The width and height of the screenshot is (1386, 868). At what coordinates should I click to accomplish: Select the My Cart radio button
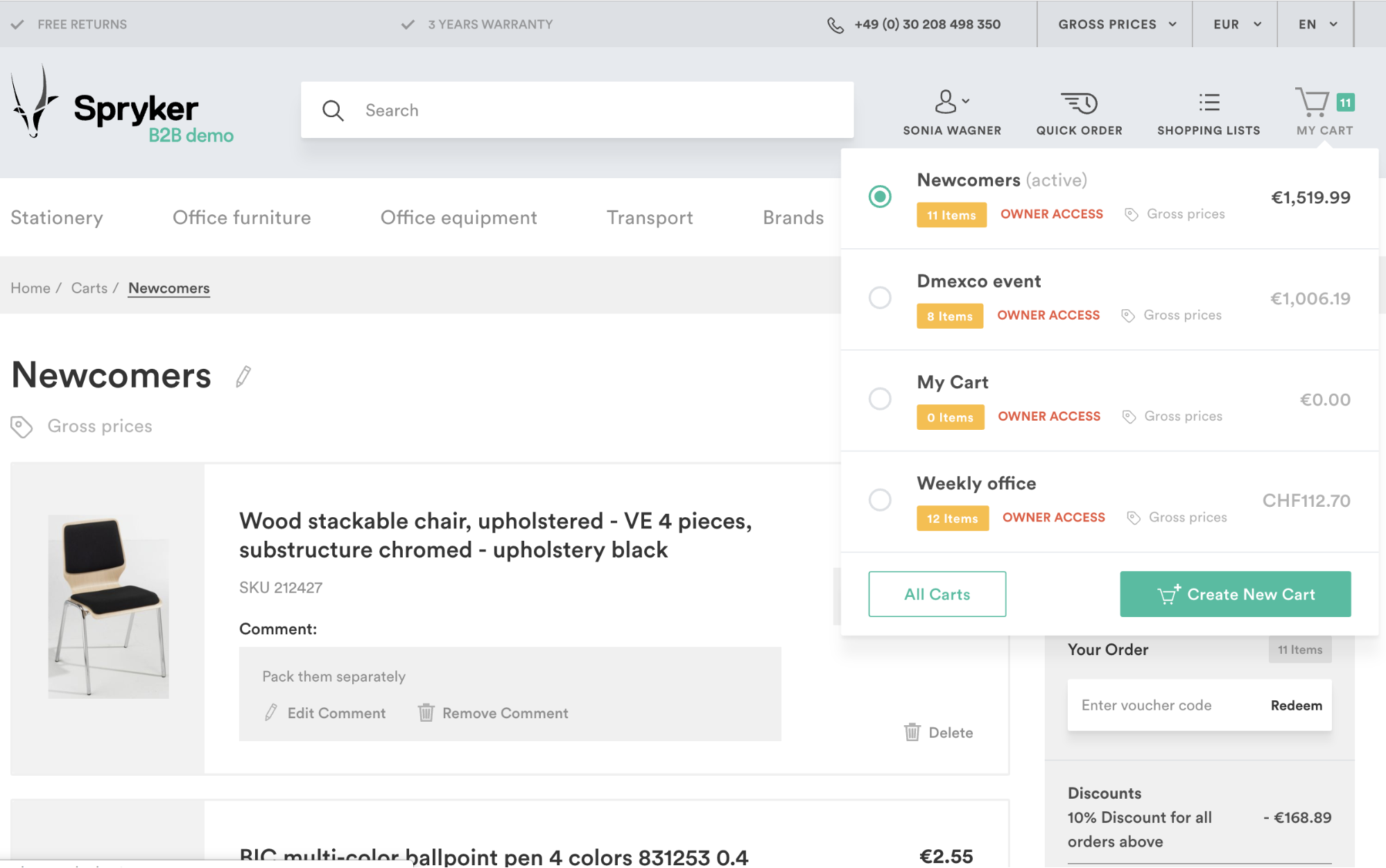point(880,399)
